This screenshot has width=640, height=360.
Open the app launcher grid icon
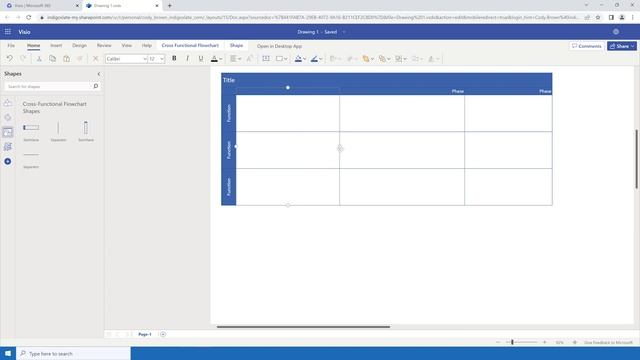pos(8,32)
